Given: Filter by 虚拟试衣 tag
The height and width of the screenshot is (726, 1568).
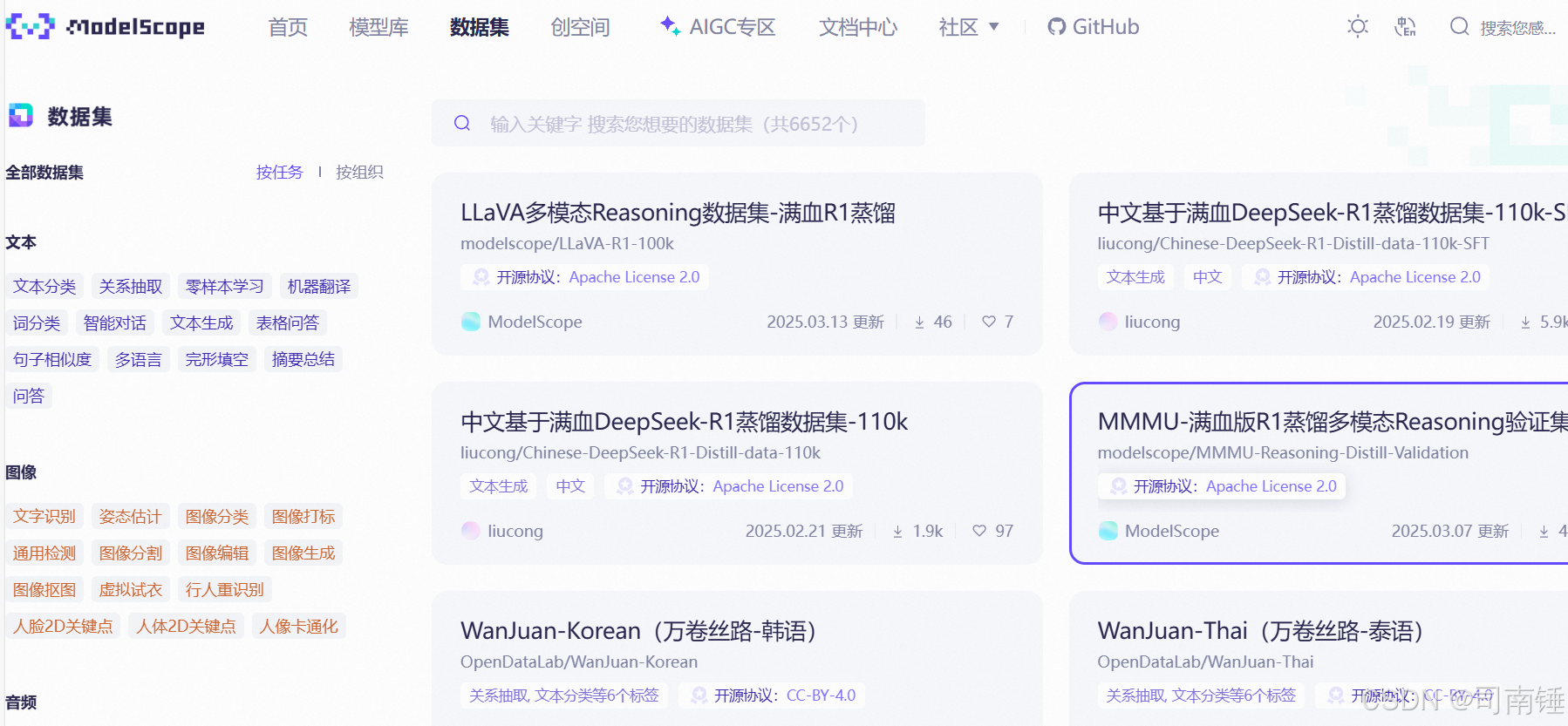Looking at the screenshot, I should [131, 590].
